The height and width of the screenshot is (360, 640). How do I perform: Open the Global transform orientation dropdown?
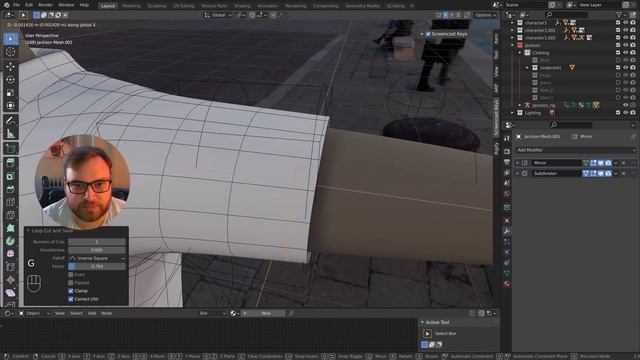(x=218, y=15)
